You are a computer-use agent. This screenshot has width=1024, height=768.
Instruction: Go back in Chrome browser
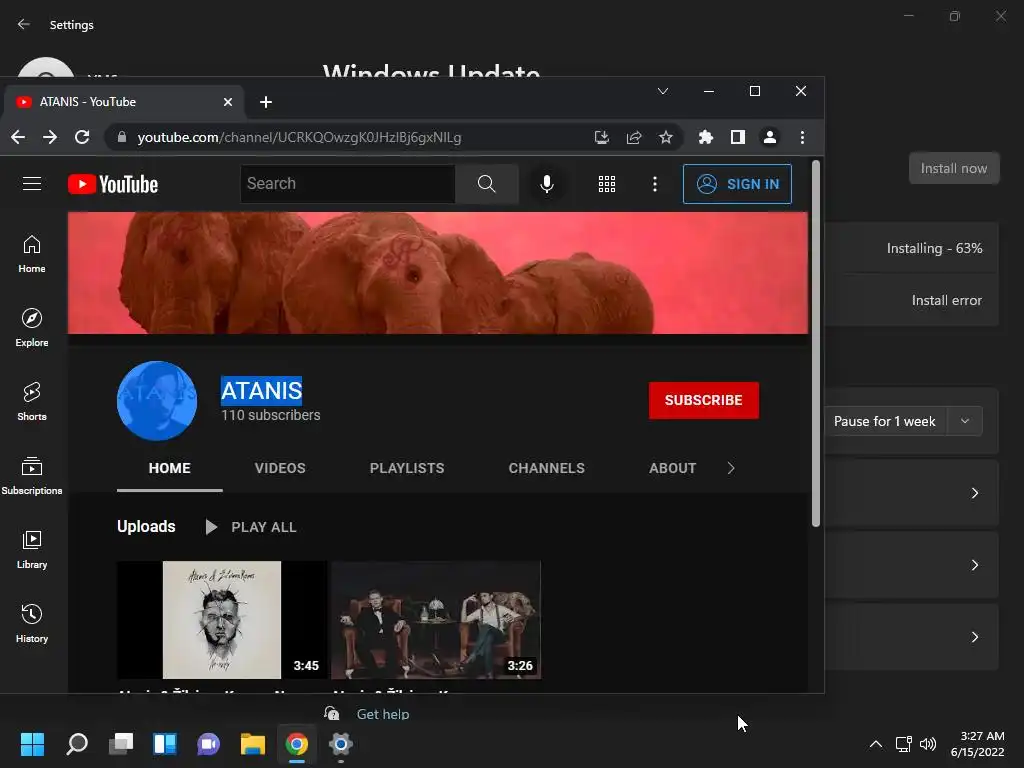(18, 137)
